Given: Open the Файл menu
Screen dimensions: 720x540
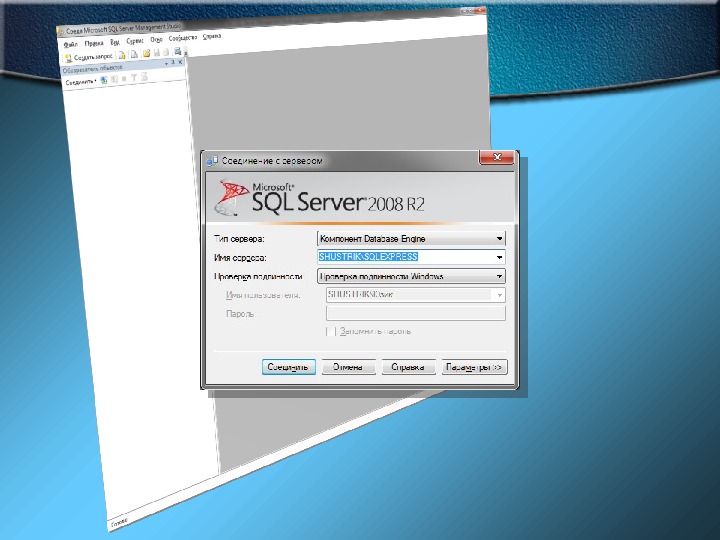Looking at the screenshot, I should tap(71, 45).
